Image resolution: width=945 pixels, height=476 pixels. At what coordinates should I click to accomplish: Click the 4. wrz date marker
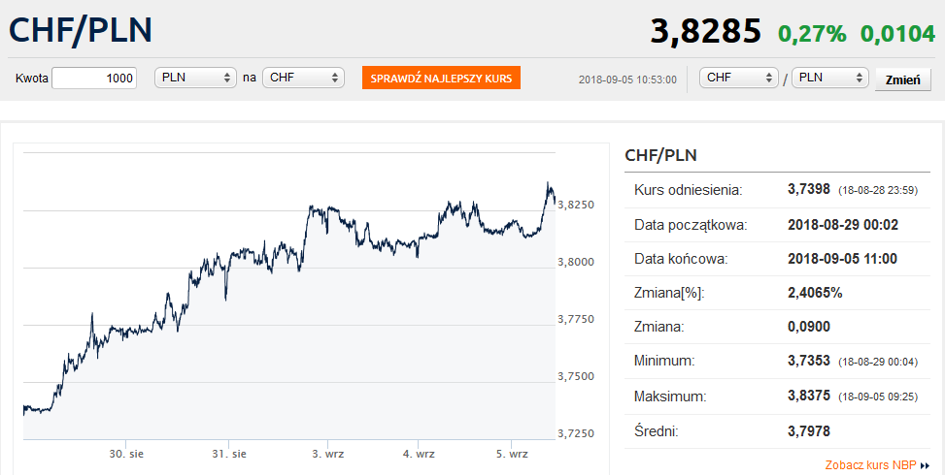418,454
